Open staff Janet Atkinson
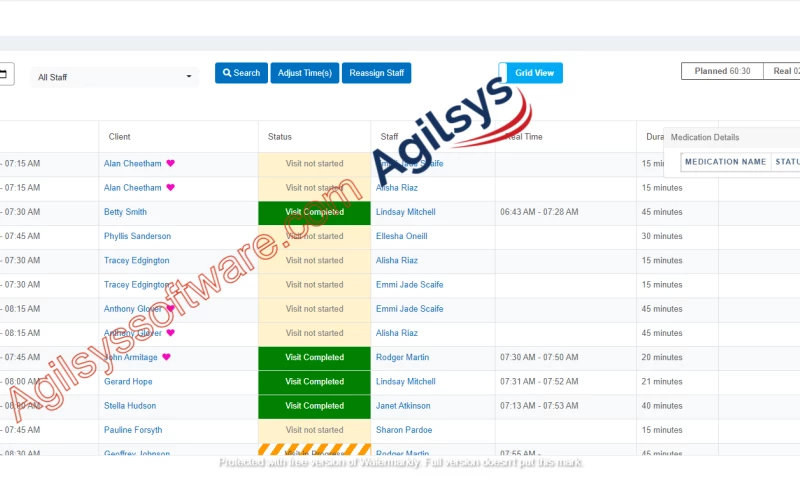Screen dimensions: 800x480 [403, 406]
